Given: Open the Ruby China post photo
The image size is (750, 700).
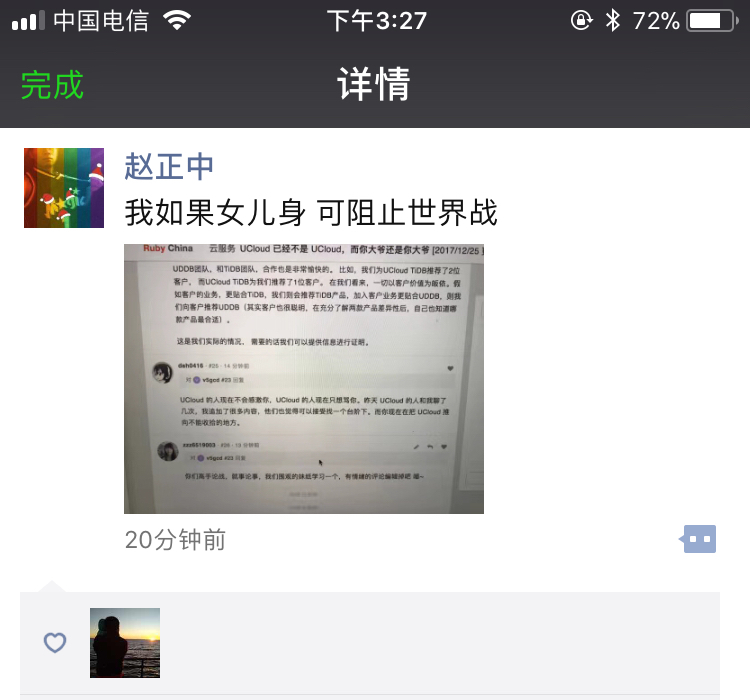Looking at the screenshot, I should click(x=304, y=378).
